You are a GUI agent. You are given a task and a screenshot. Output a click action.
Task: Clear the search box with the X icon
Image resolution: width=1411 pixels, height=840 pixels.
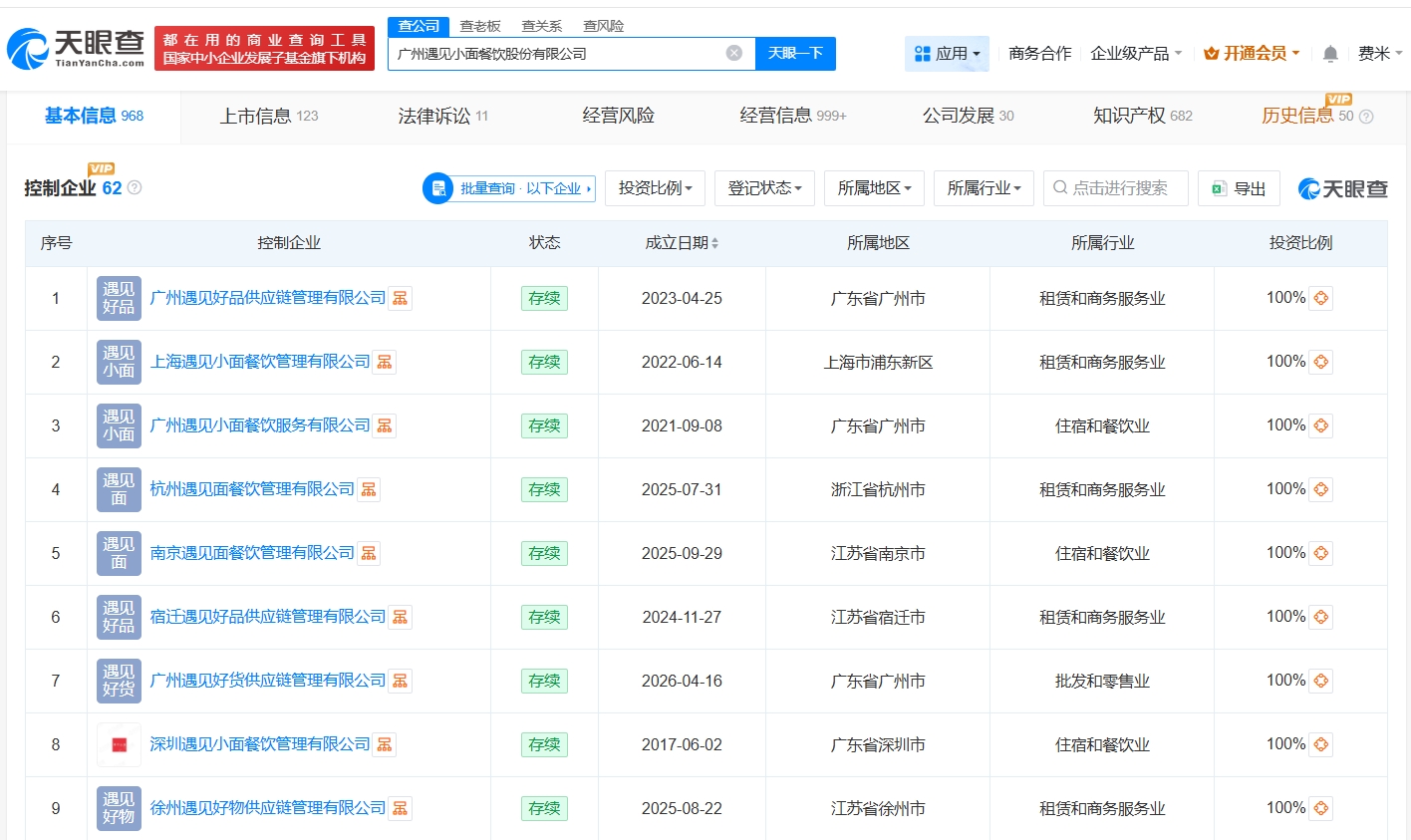tap(734, 53)
